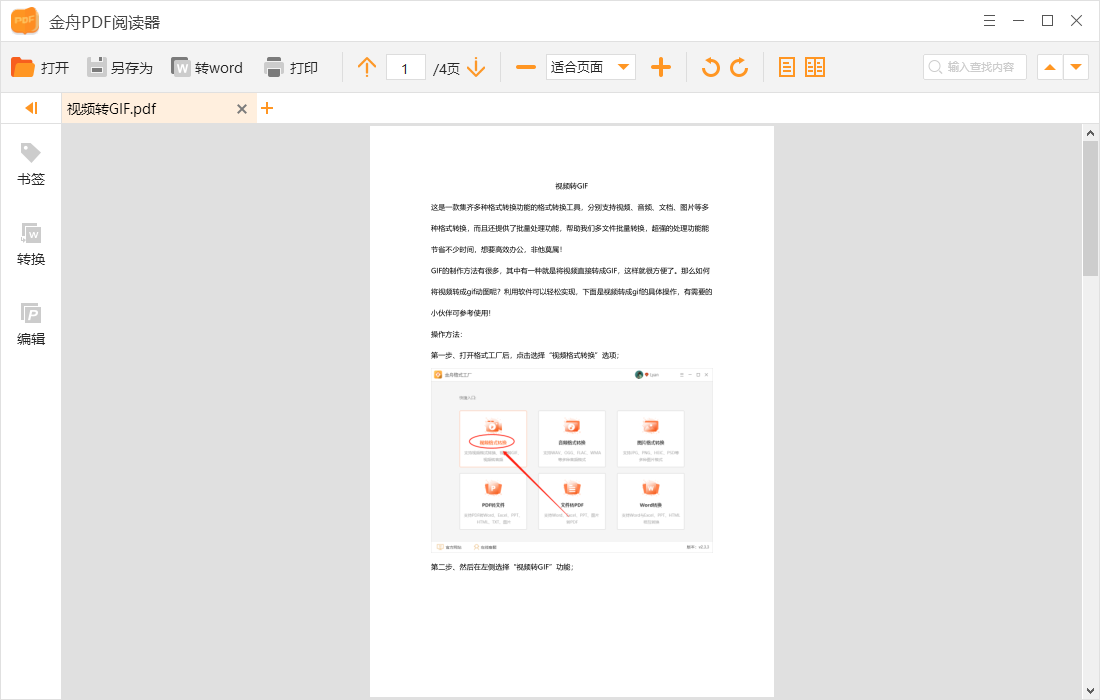Zoom in using the plus control
This screenshot has height=700, width=1100.
coord(661,67)
